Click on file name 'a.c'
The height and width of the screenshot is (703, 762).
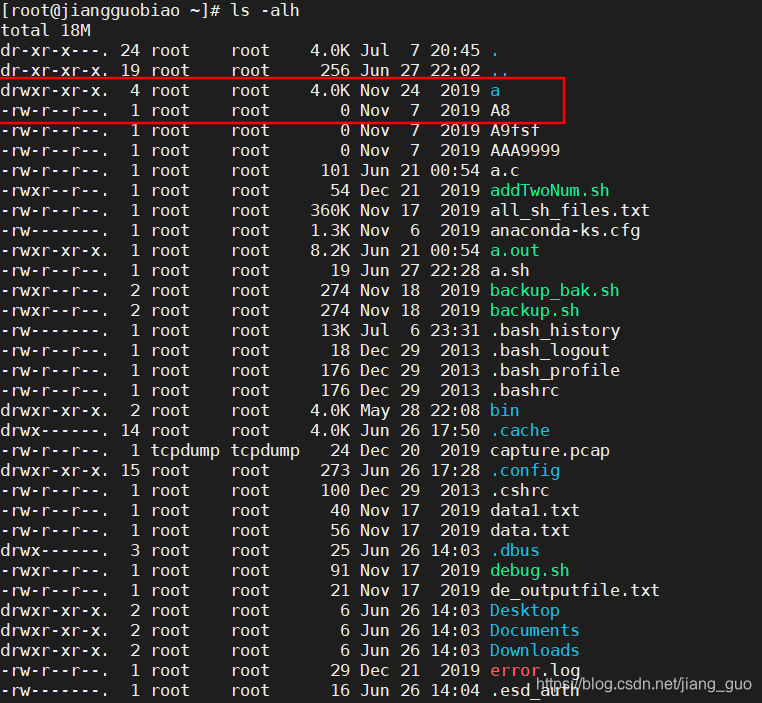coord(504,171)
